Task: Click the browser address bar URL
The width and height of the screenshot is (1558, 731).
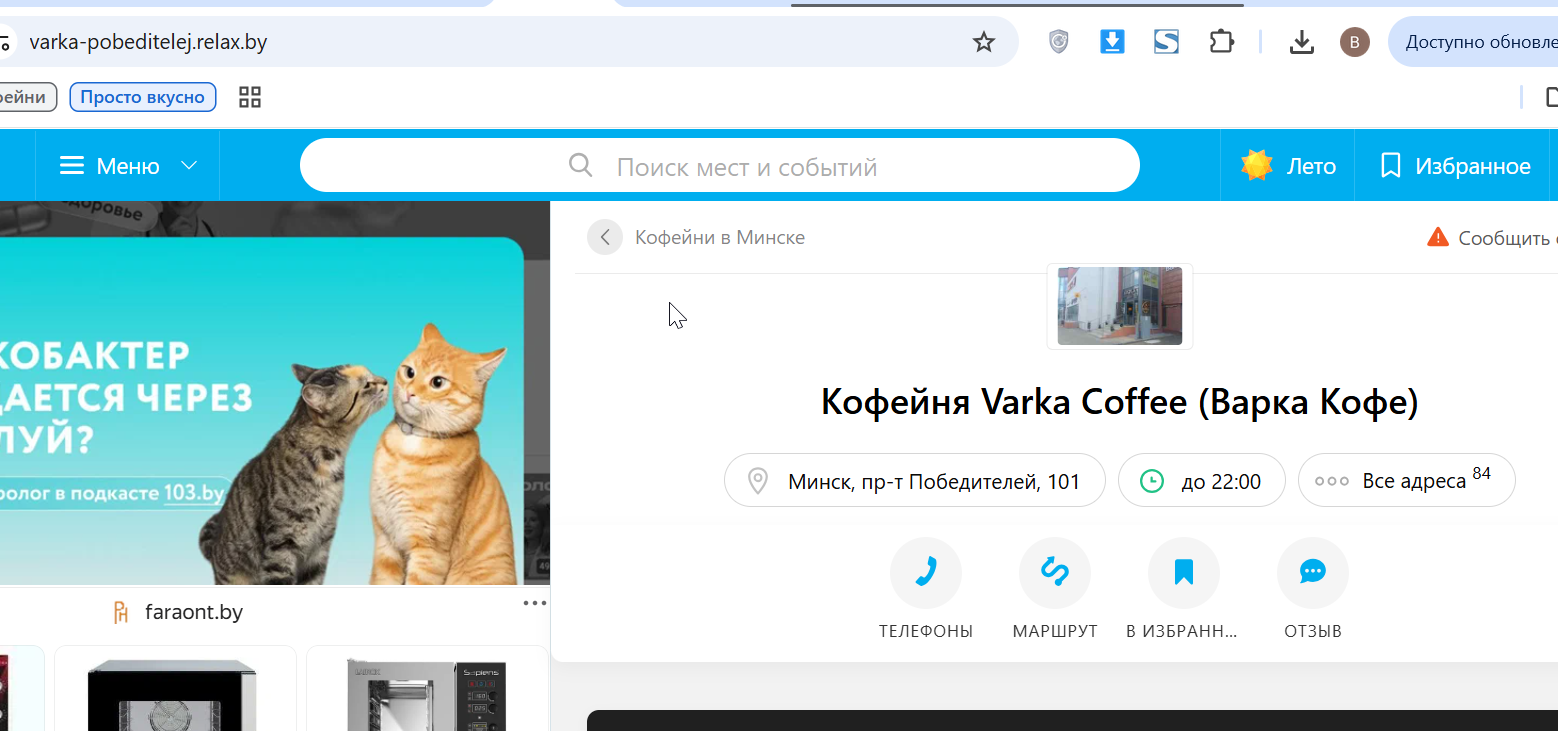Action: coord(149,42)
